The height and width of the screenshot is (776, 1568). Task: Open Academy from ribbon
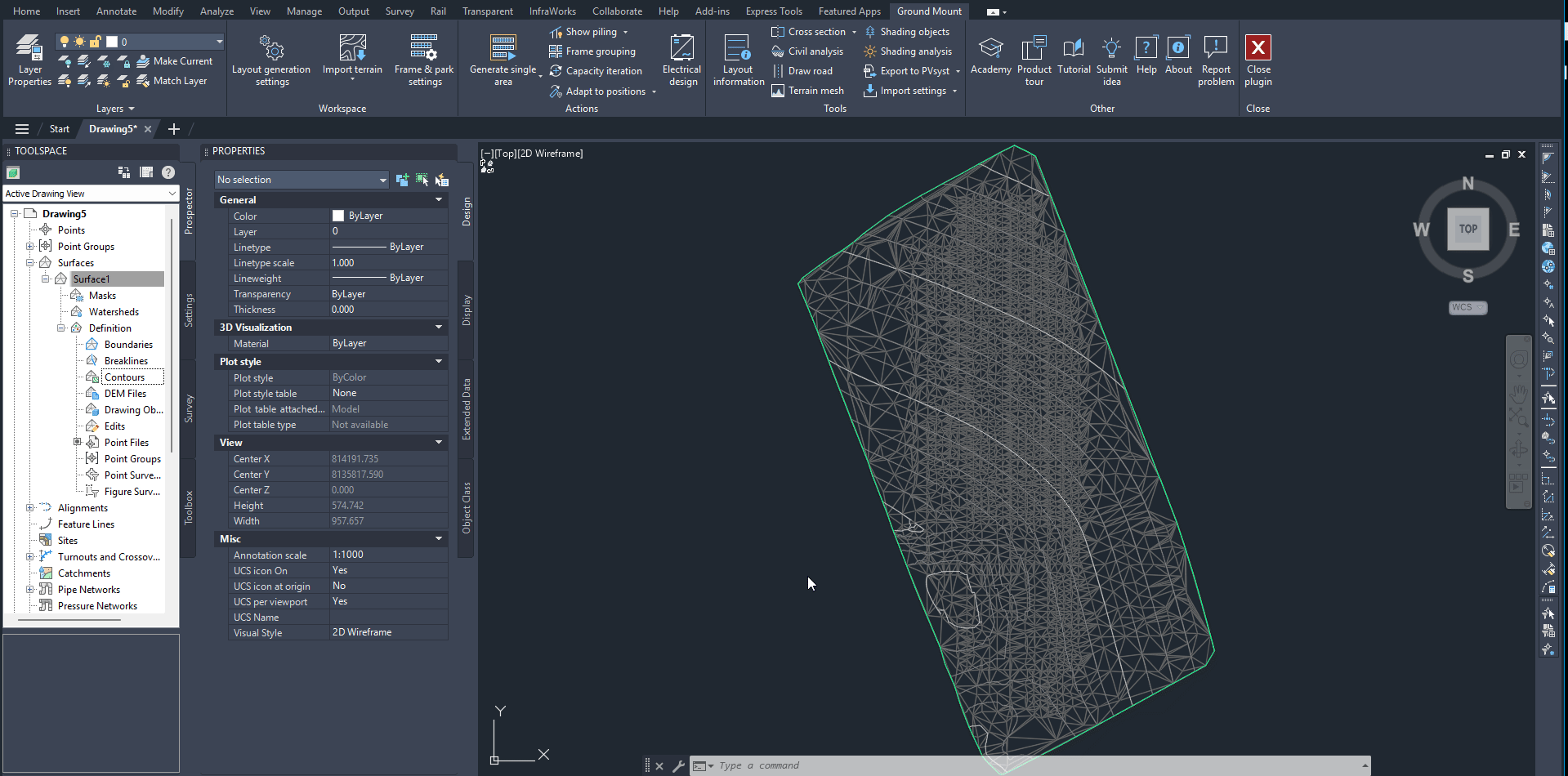pyautogui.click(x=990, y=55)
